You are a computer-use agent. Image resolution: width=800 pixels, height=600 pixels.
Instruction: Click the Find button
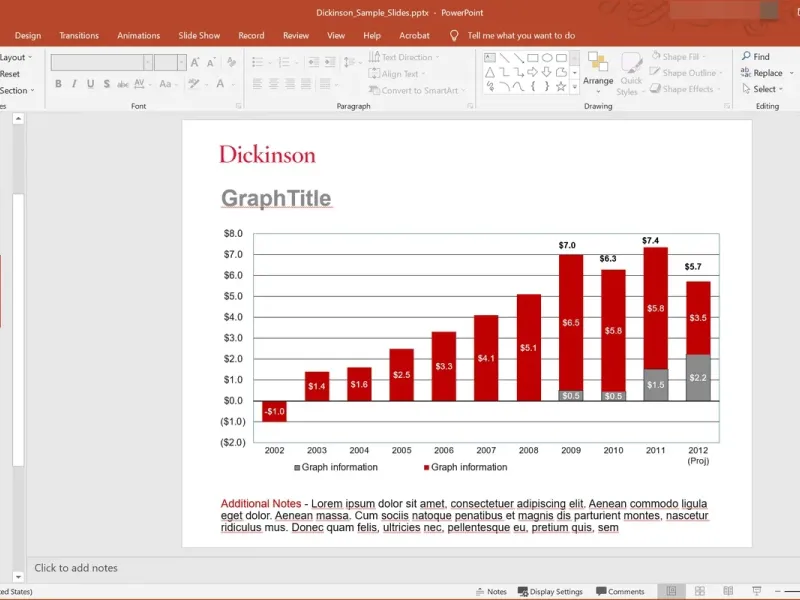[756, 57]
